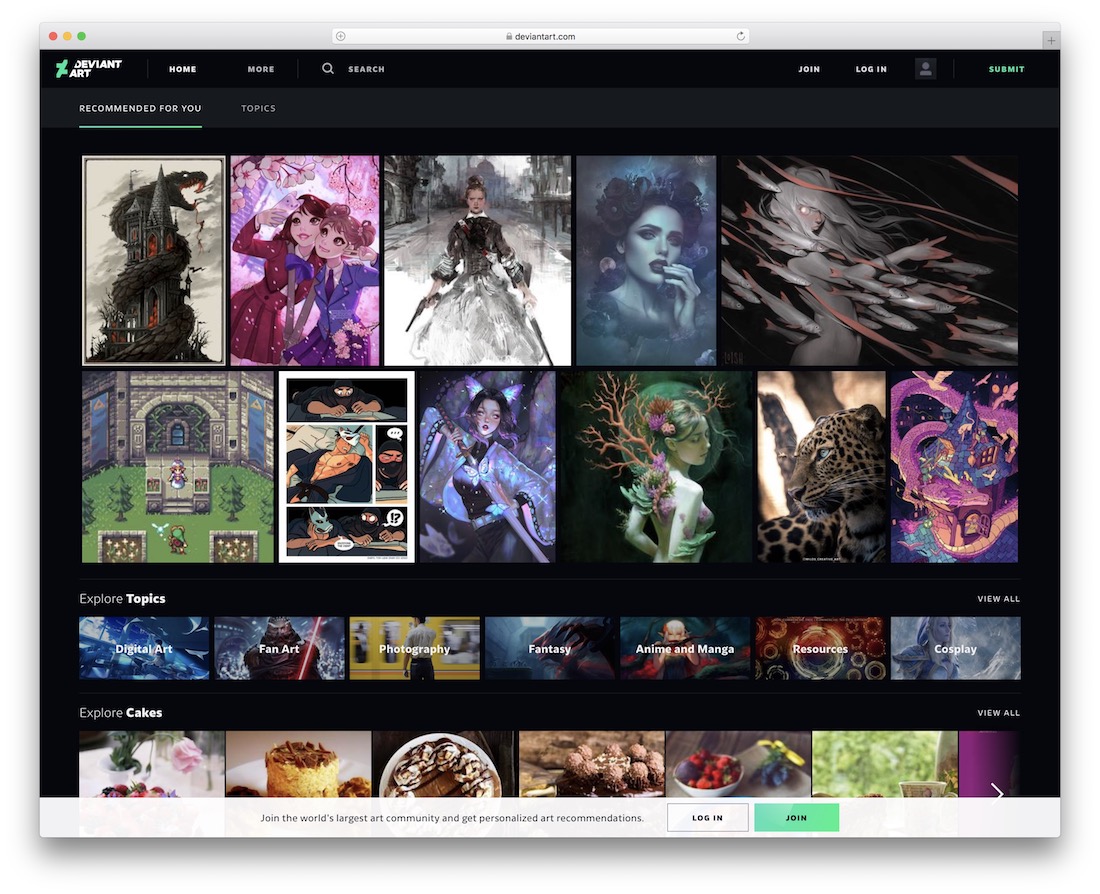
Task: Select the Recommended For You tab
Action: (x=140, y=108)
